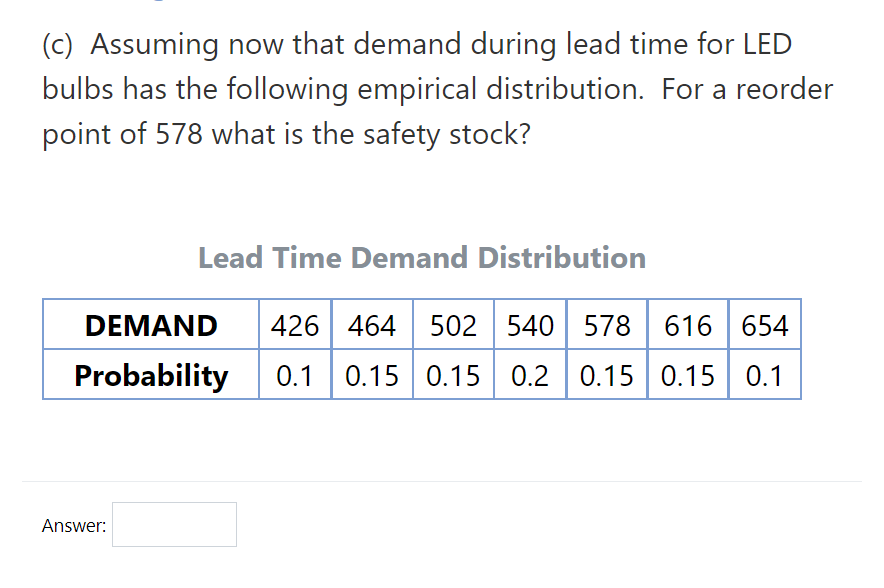
Task: Select the demand value 616 cell
Action: coord(687,325)
